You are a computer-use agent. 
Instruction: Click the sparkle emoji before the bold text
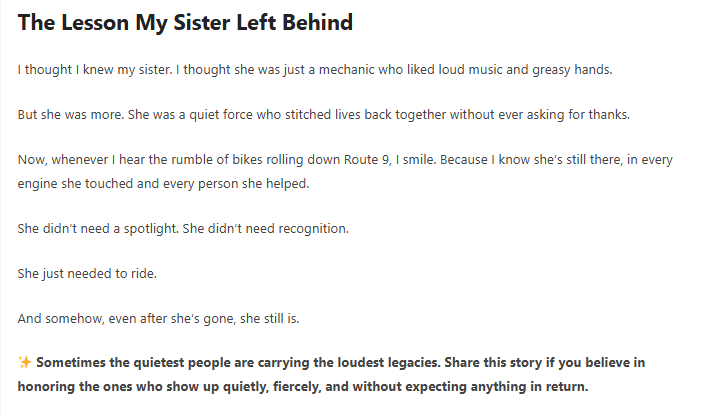(x=26, y=363)
